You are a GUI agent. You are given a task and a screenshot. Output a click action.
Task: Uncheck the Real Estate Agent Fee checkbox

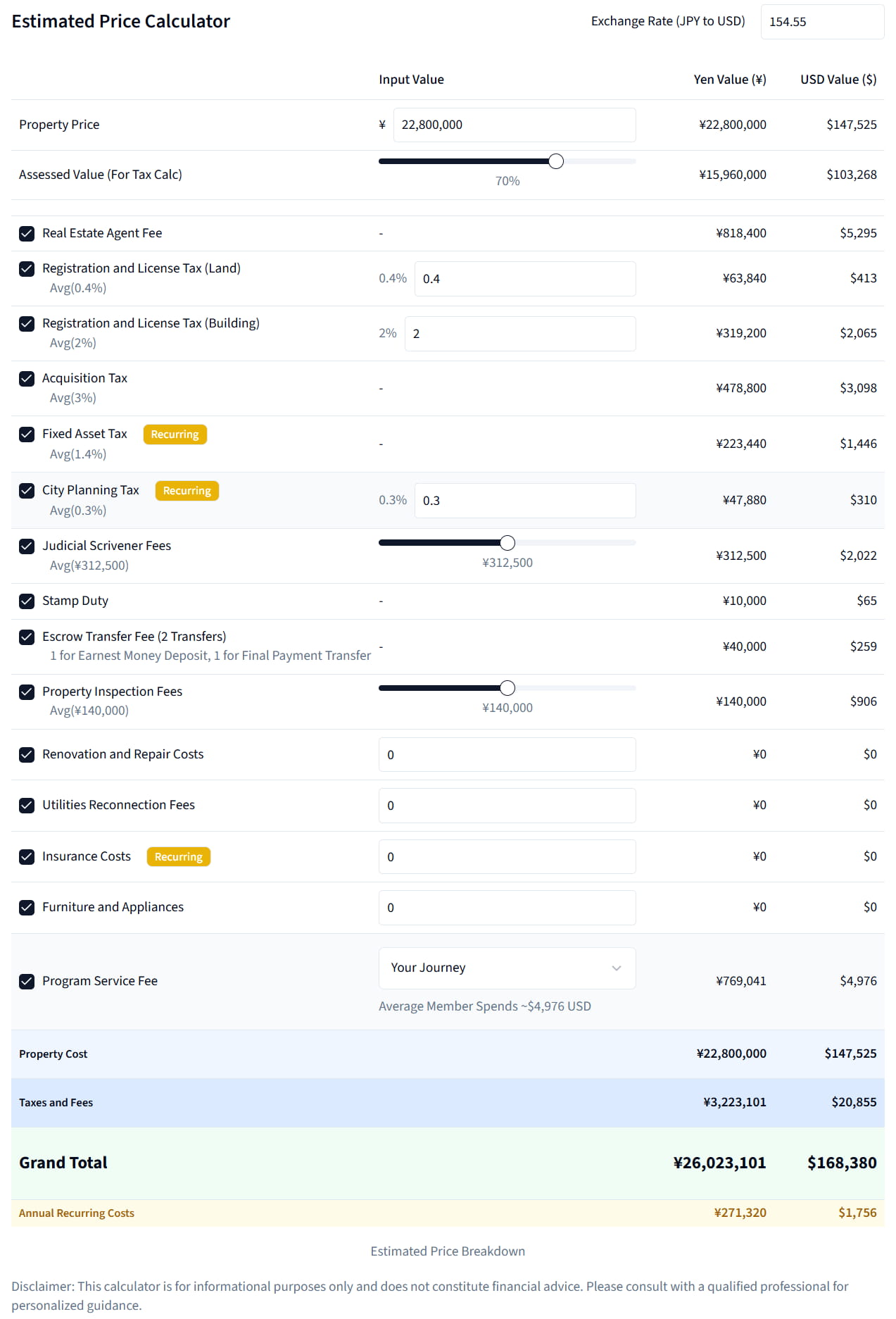pos(27,234)
